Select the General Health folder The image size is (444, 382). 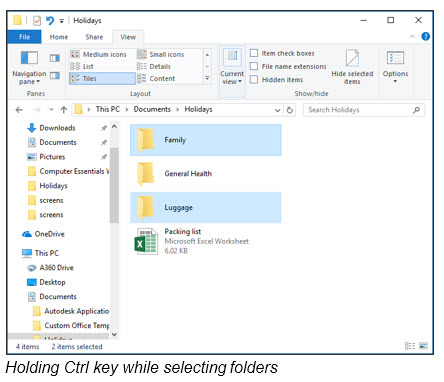[206, 174]
